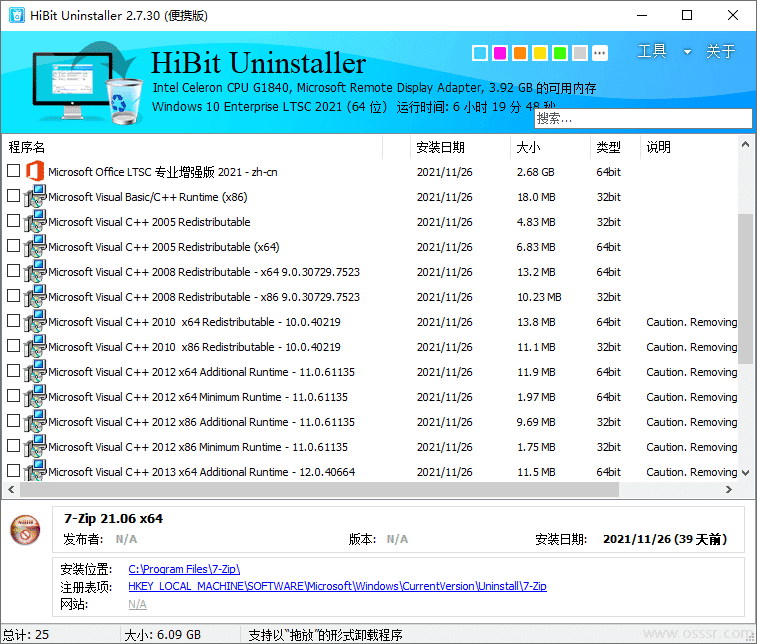Click the computer and recycle bin banner logo
757x644 pixels.
point(87,83)
